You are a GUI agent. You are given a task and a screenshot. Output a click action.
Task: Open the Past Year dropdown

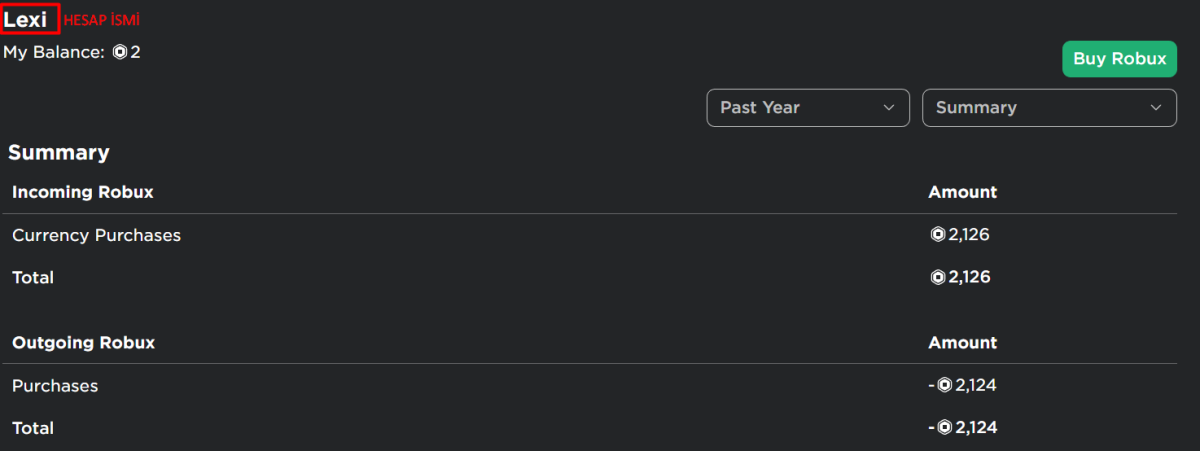coord(808,108)
